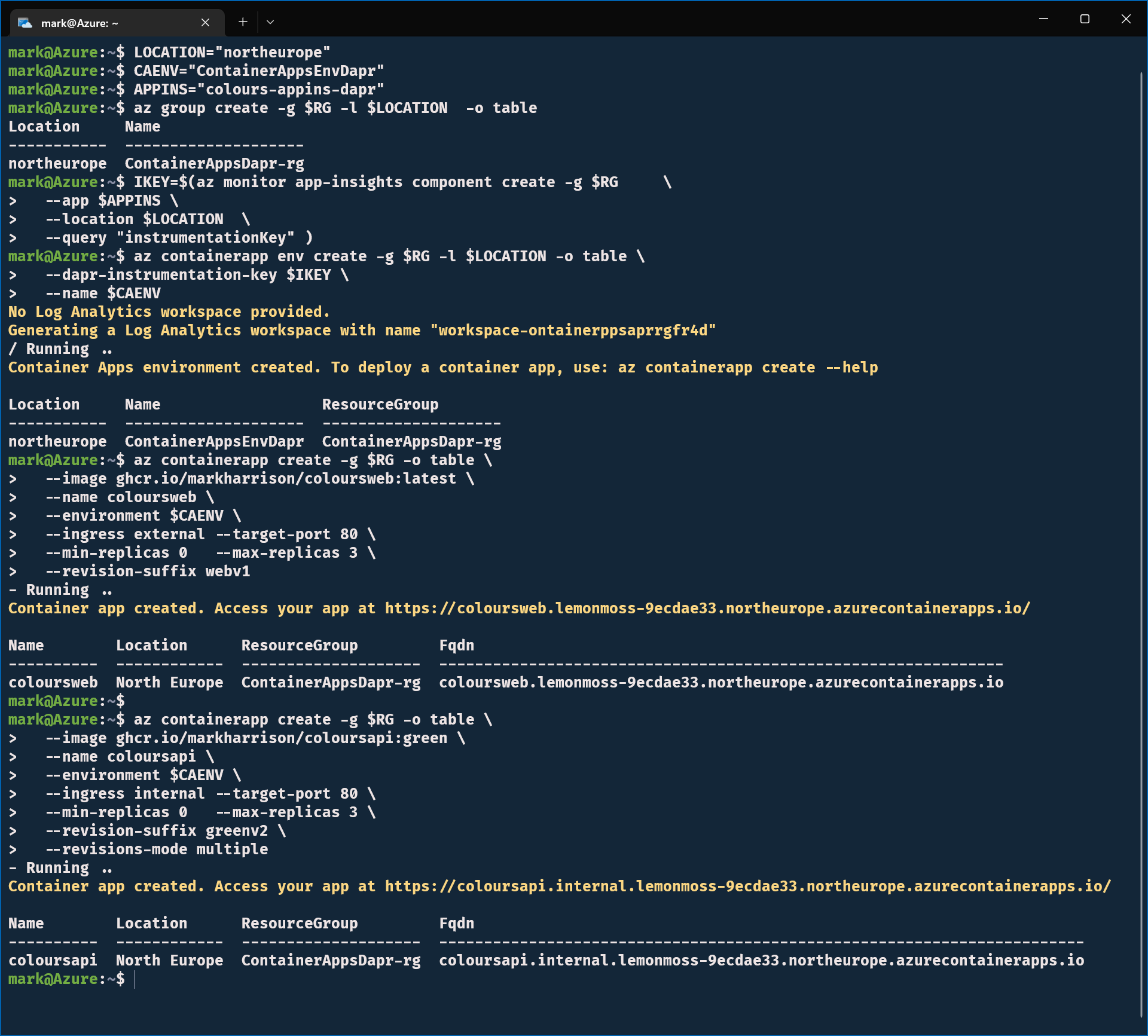Minimize the terminal window
The image size is (1148, 1036).
pos(1043,19)
